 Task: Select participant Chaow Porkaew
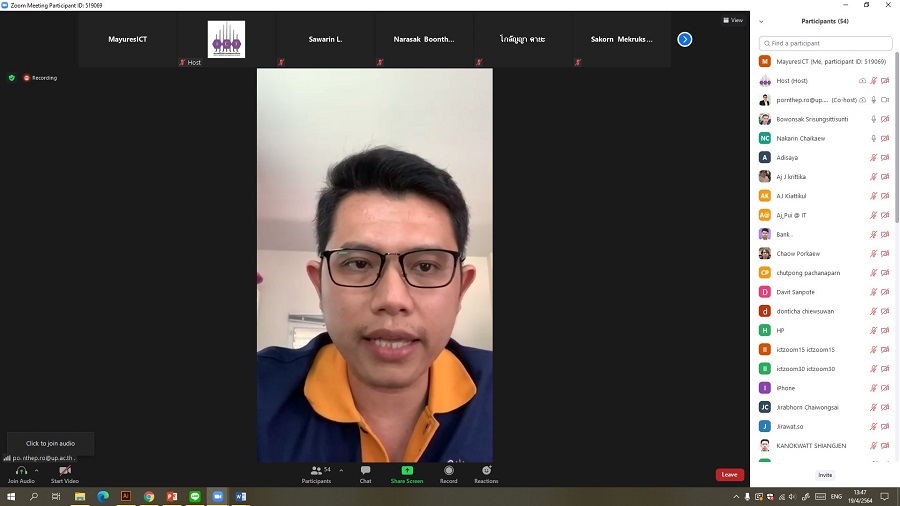825,254
